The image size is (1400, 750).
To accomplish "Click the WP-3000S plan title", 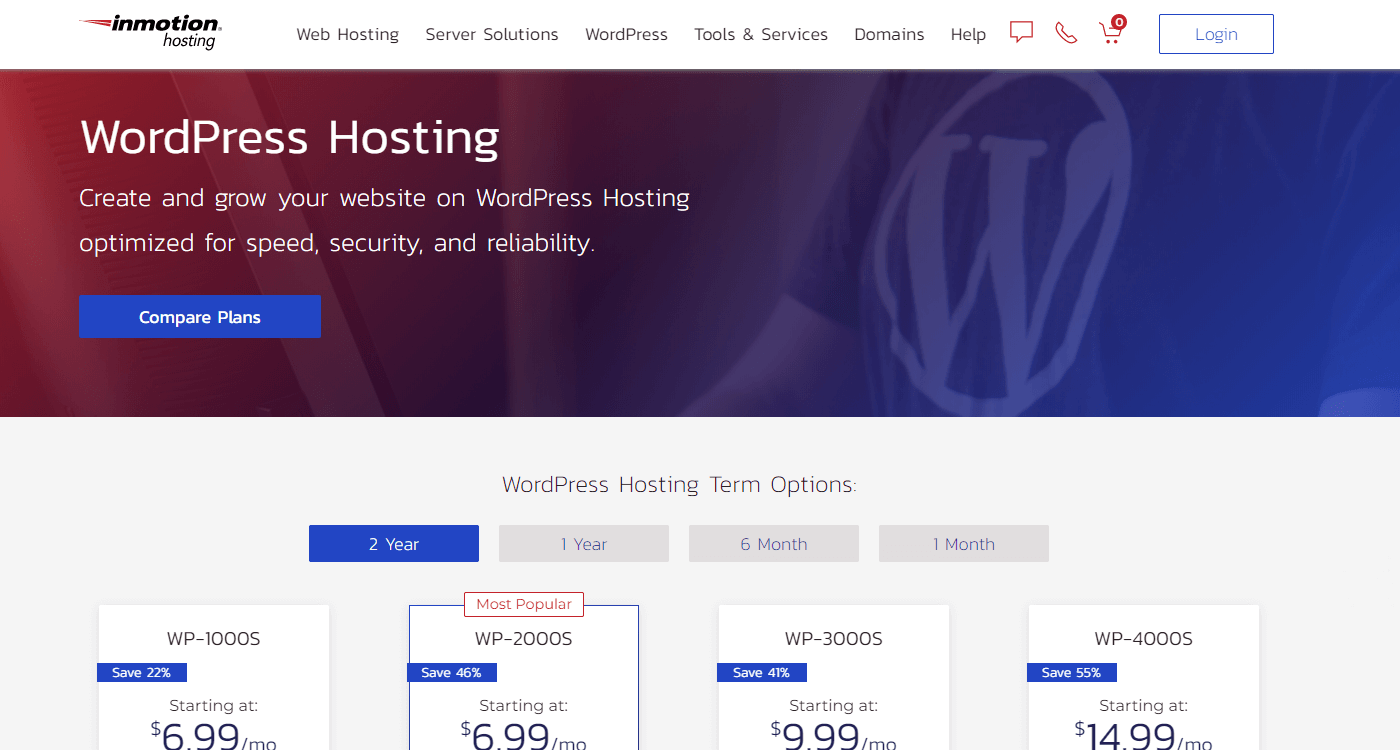I will pos(834,638).
